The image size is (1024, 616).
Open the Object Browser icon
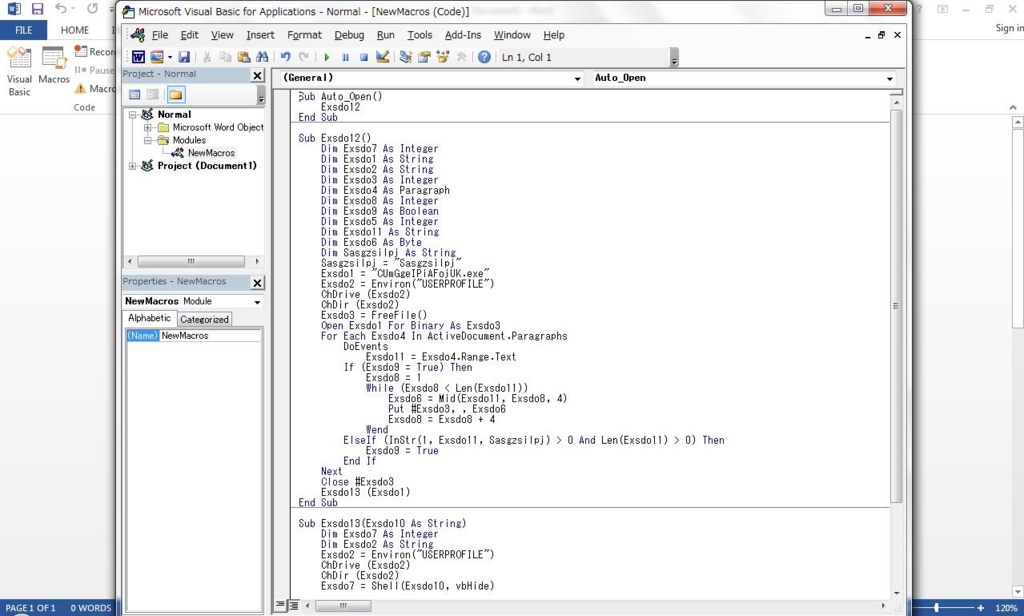click(x=443, y=57)
